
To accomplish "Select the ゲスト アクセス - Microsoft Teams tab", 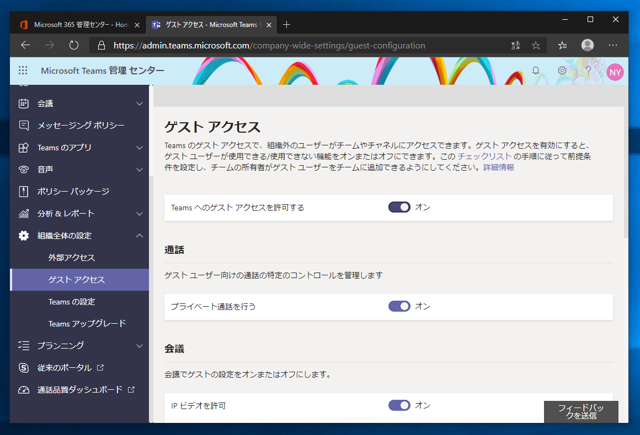I will [x=211, y=25].
